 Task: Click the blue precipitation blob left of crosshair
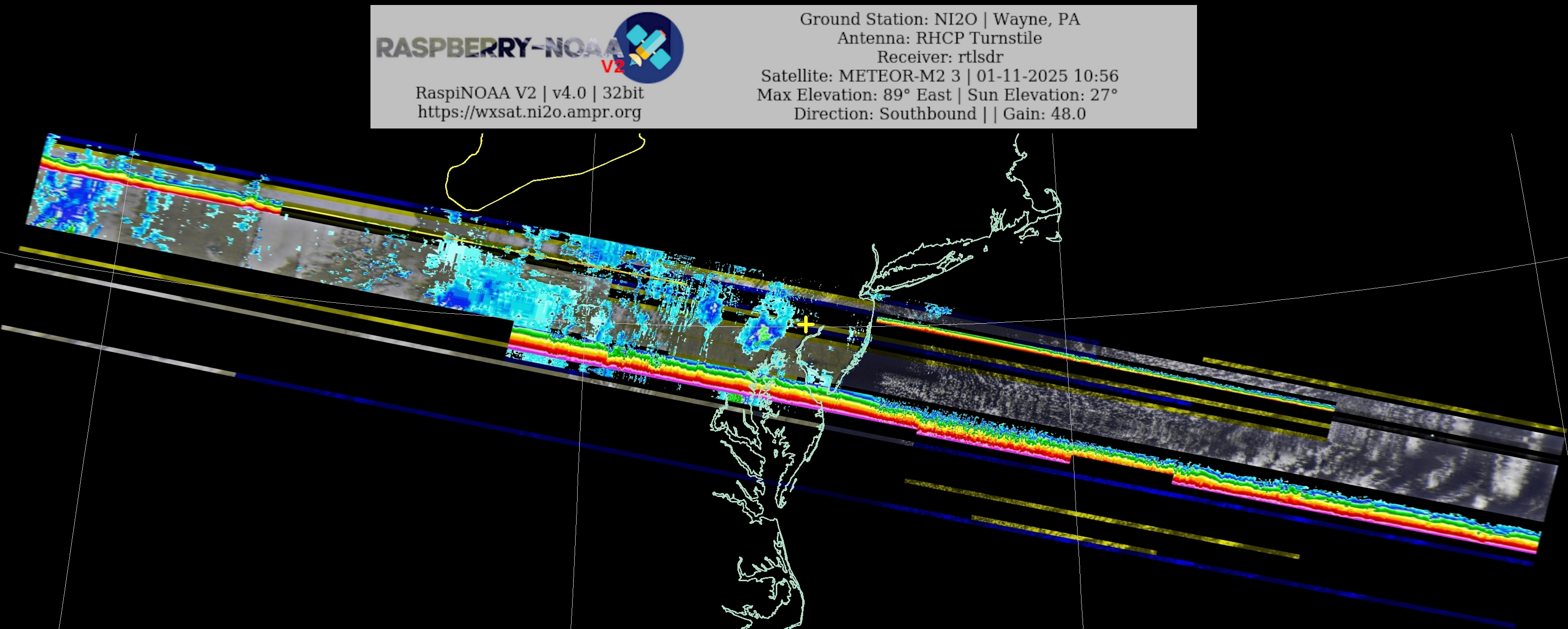(x=762, y=332)
